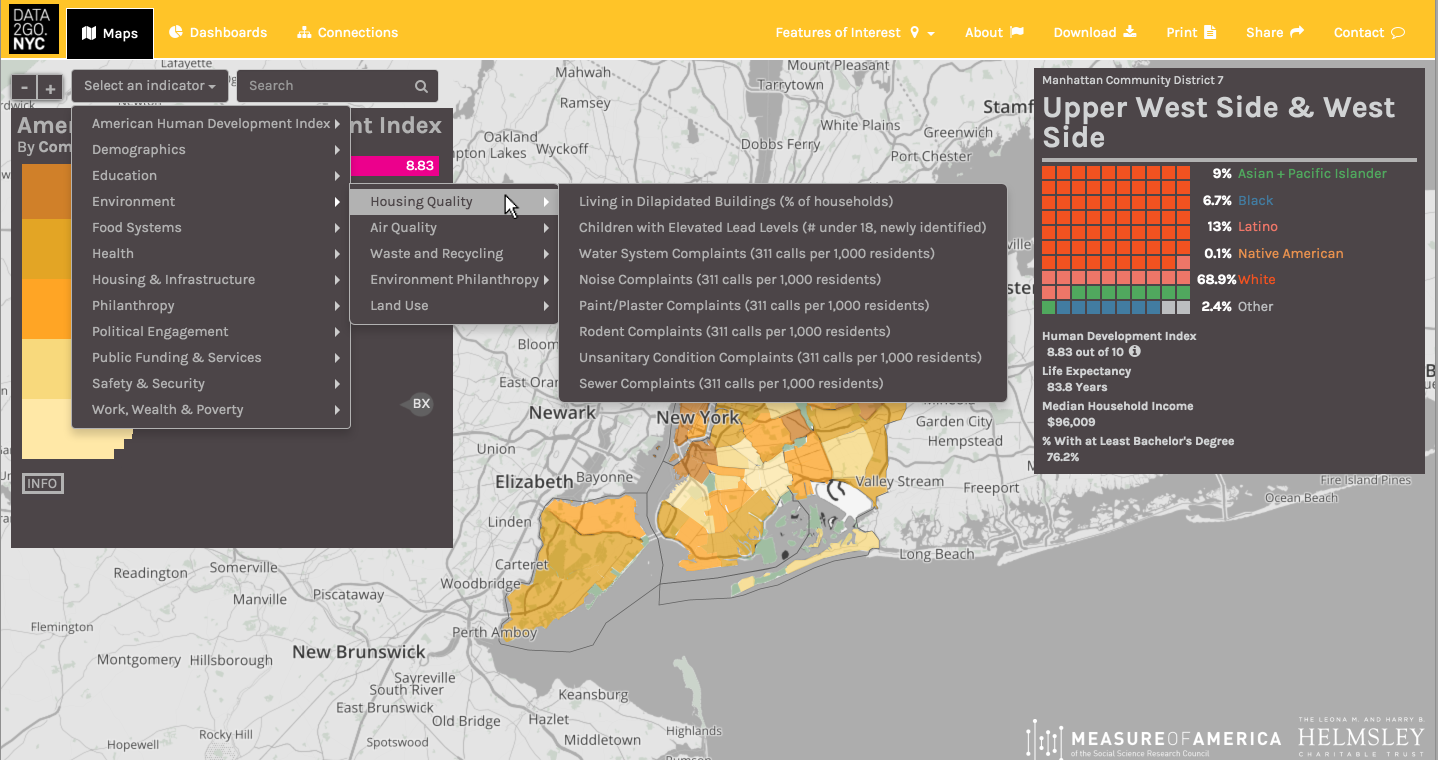Click the Black demographic label
This screenshot has height=760, width=1438.
pos(1256,201)
